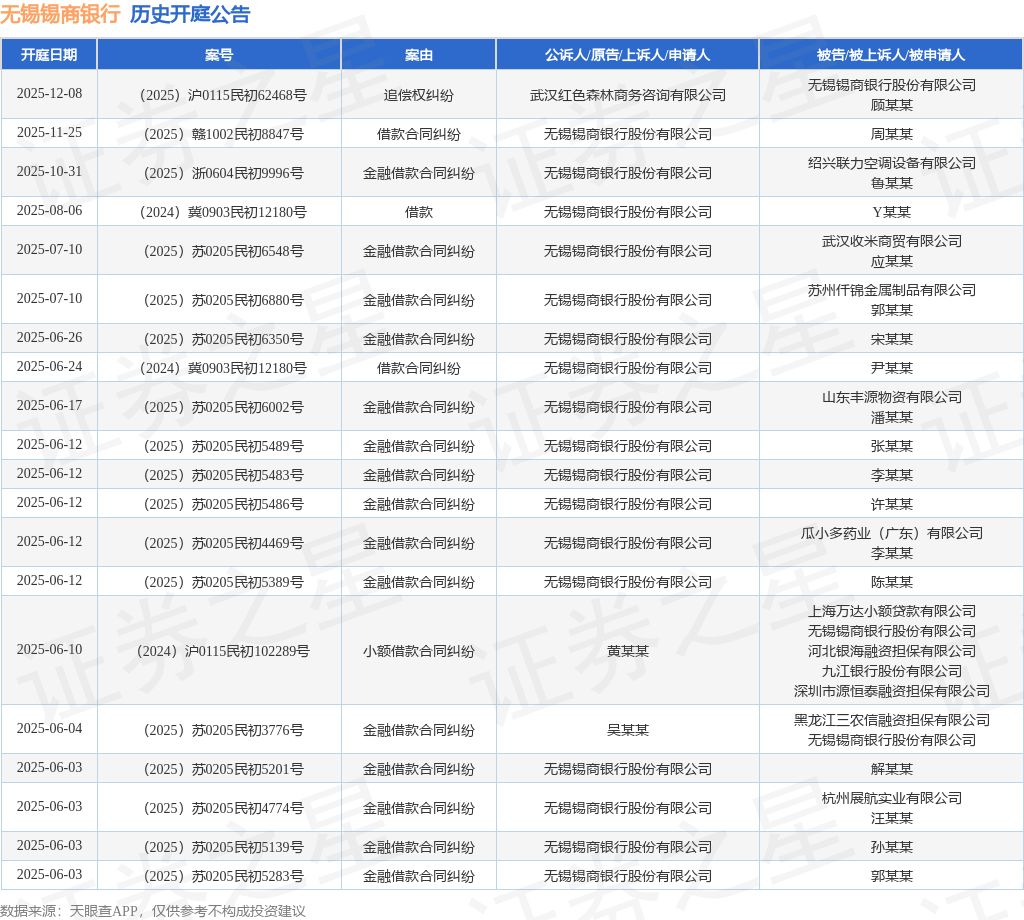This screenshot has width=1024, height=920.
Task: Click the 小额借款合同纠纷 cause cell
Action: 419,652
